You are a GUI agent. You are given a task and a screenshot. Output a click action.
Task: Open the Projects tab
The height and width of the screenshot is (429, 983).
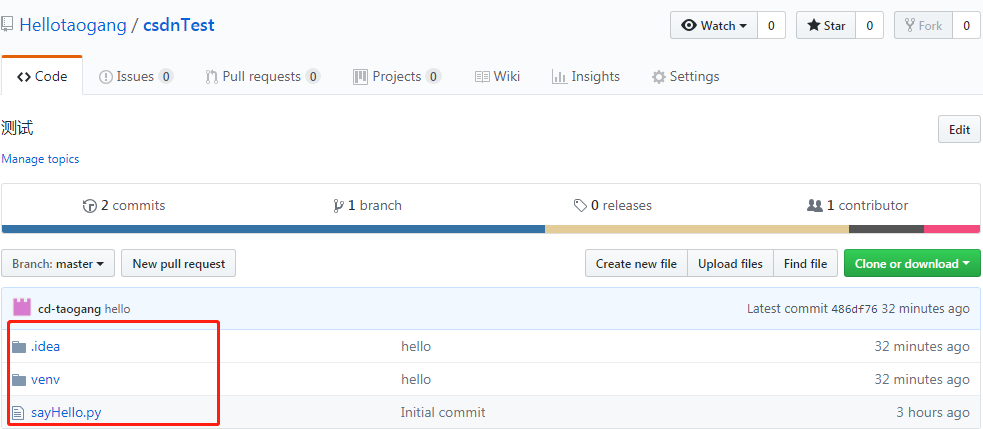[x=397, y=77]
